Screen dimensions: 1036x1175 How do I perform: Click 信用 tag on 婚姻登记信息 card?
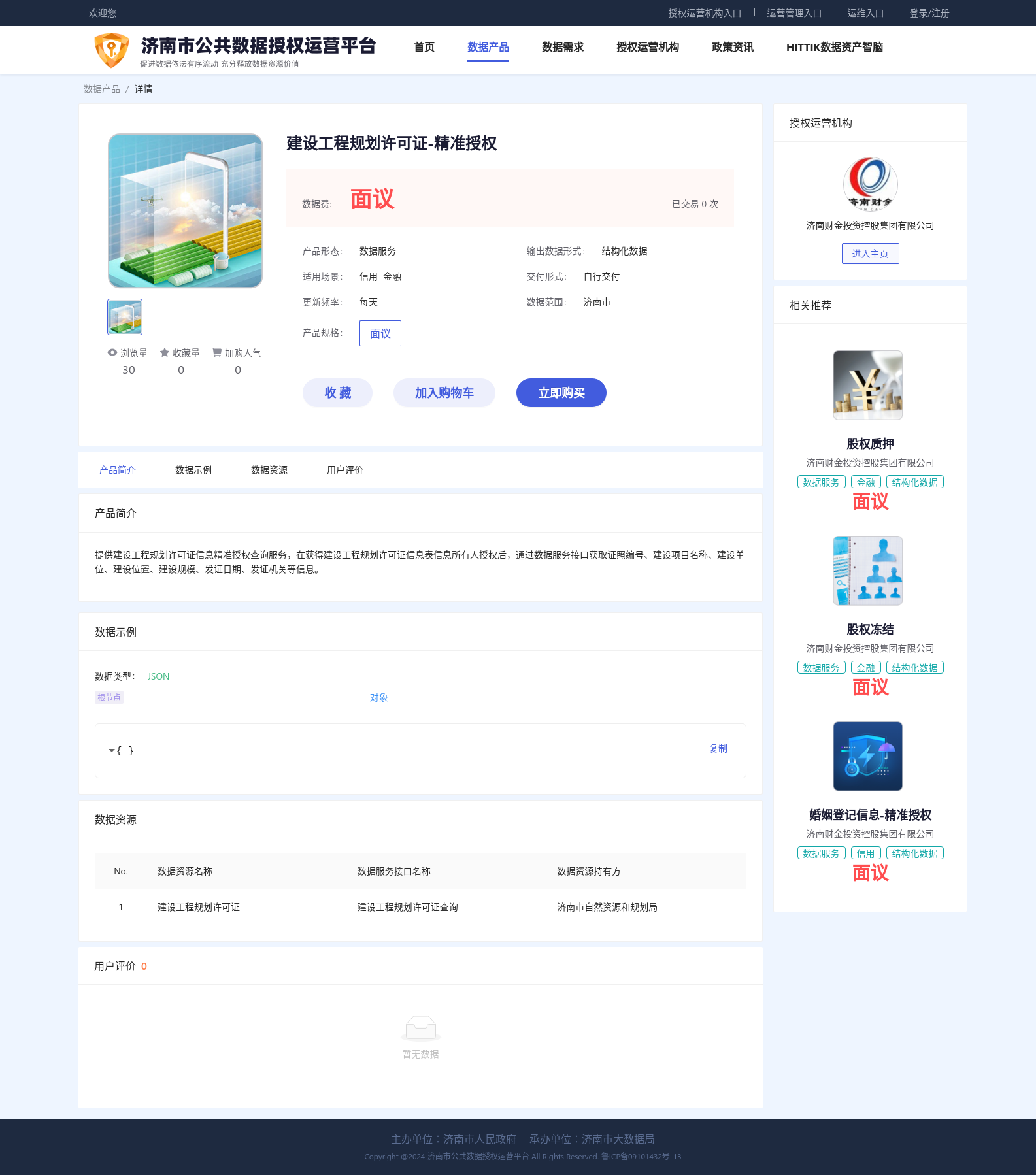pyautogui.click(x=866, y=853)
